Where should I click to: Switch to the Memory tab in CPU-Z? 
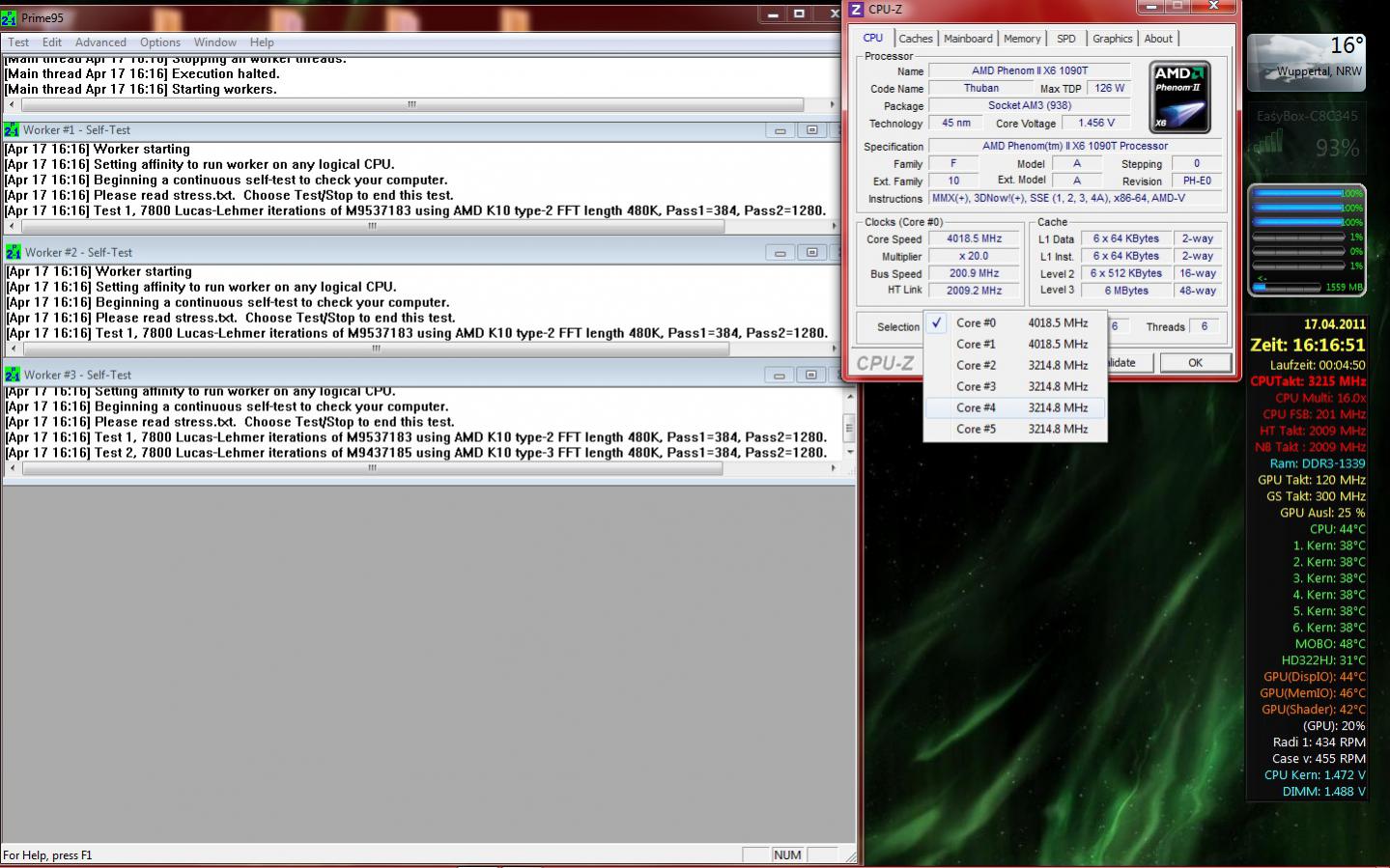point(1022,39)
